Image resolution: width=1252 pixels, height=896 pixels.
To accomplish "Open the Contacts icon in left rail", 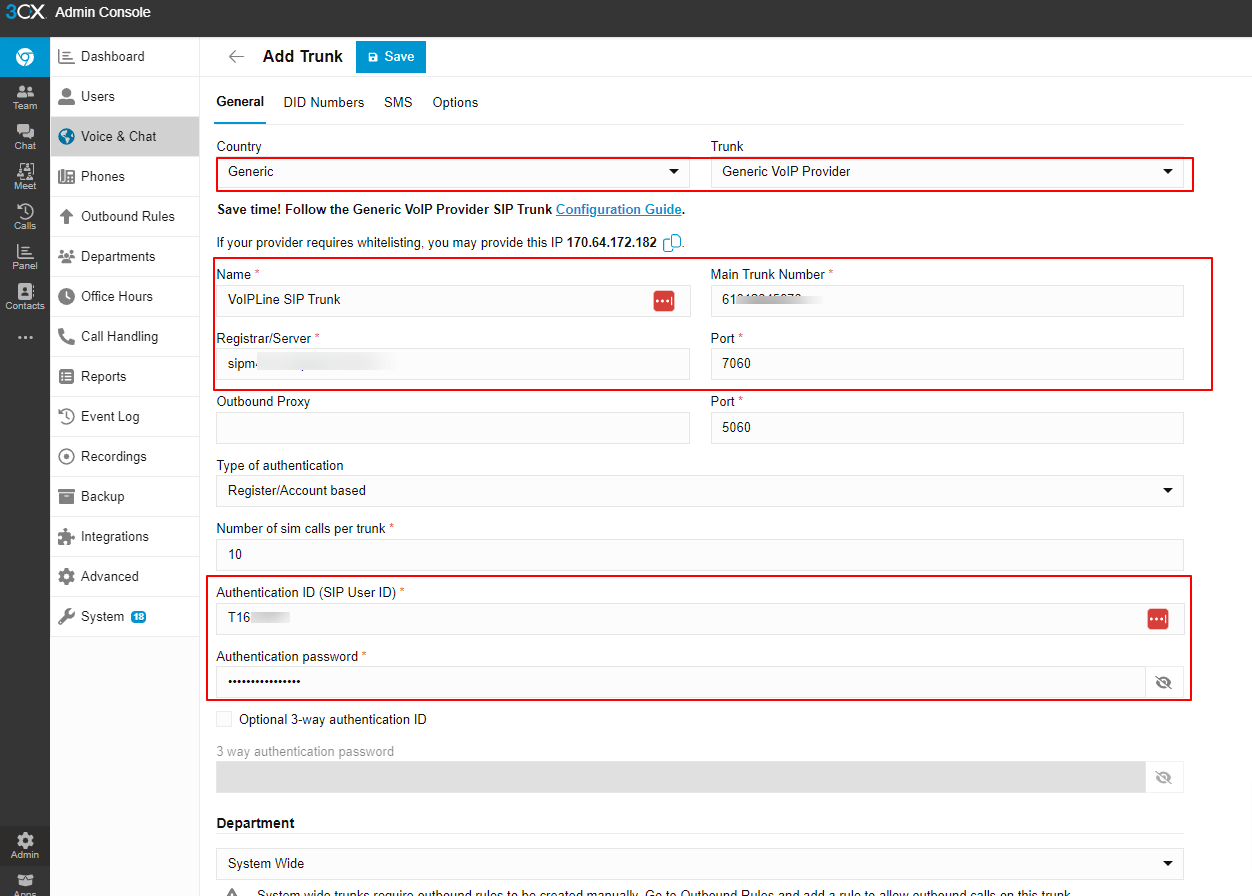I will pos(25,297).
